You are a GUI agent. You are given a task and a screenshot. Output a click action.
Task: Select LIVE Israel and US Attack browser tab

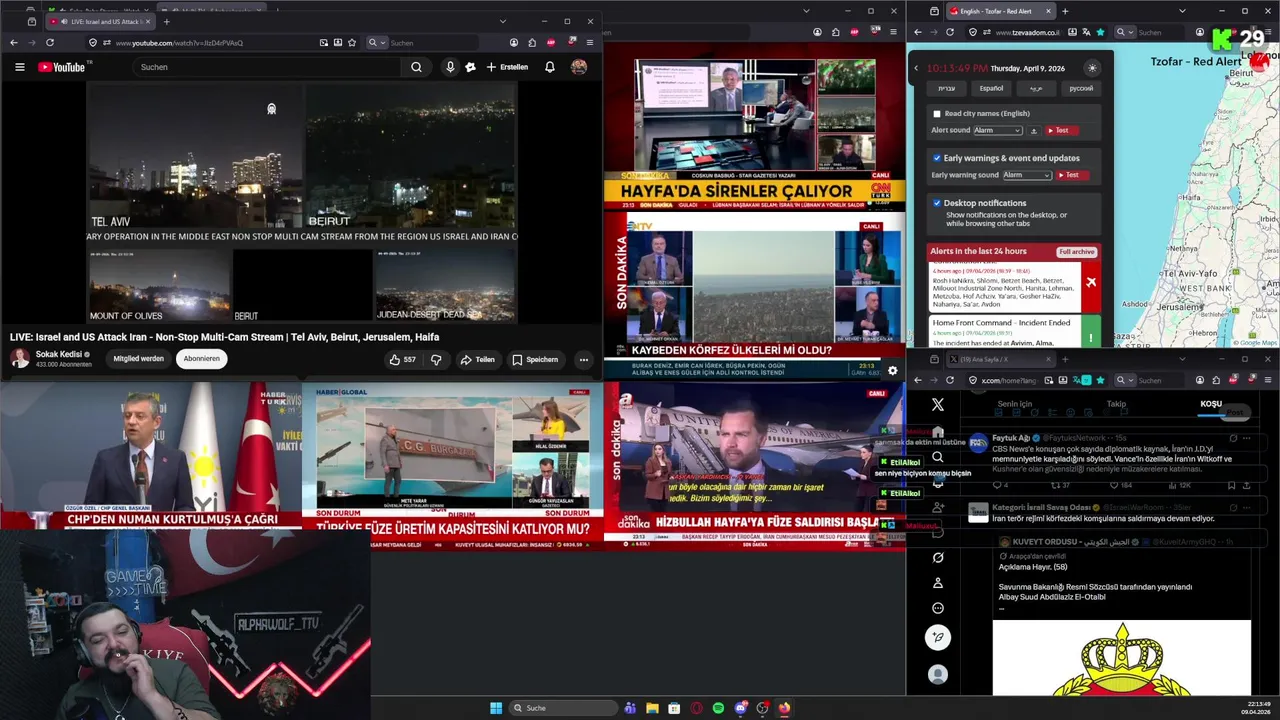tap(100, 21)
